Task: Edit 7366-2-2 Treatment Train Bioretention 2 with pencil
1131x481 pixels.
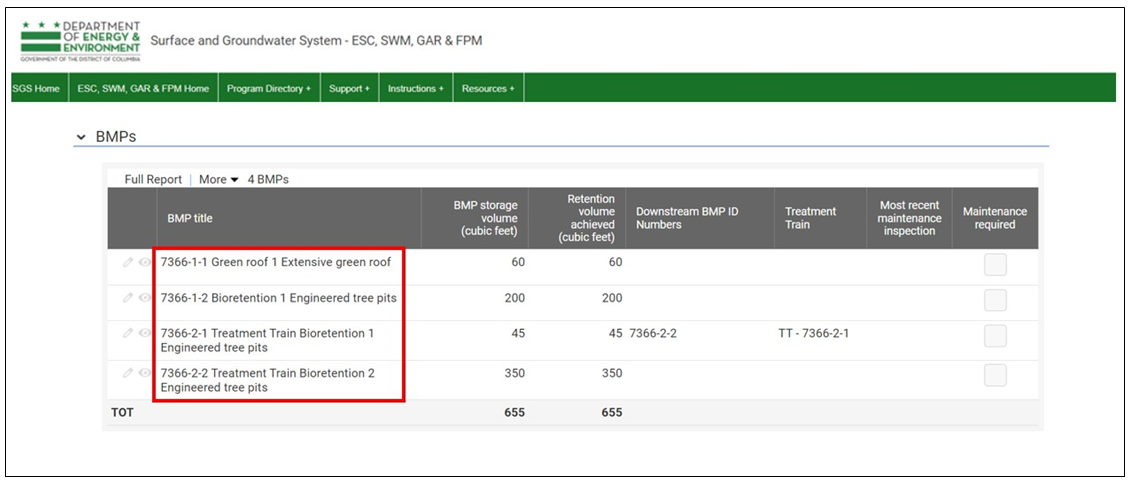Action: 128,373
